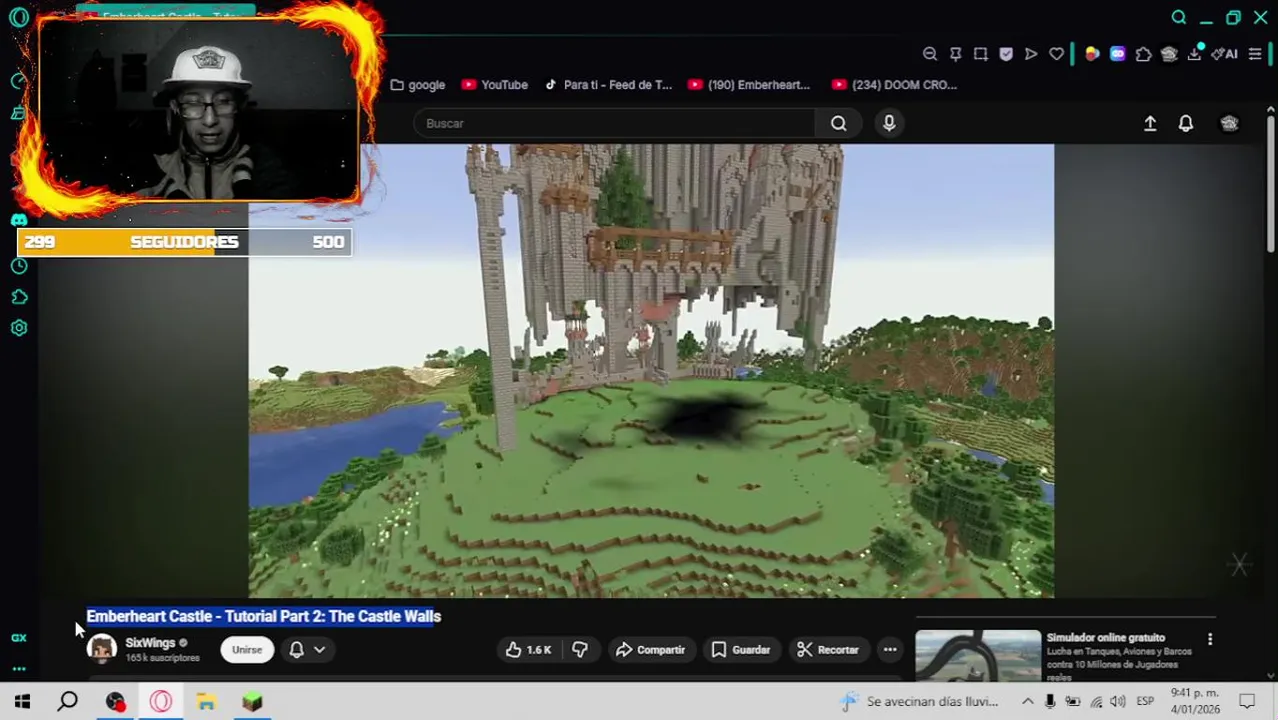Open sidebar three-dots more menu
Image resolution: width=1278 pixels, height=720 pixels.
[x=19, y=668]
